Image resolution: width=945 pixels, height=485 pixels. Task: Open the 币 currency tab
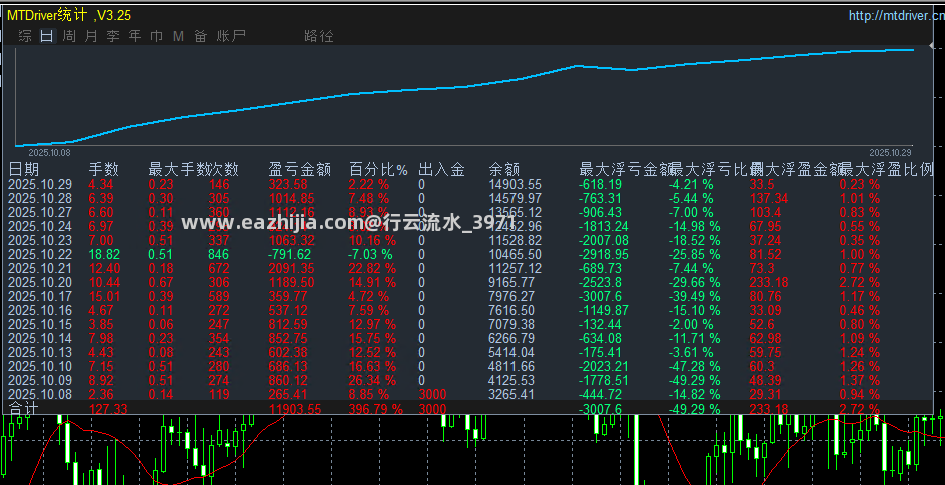coord(156,36)
